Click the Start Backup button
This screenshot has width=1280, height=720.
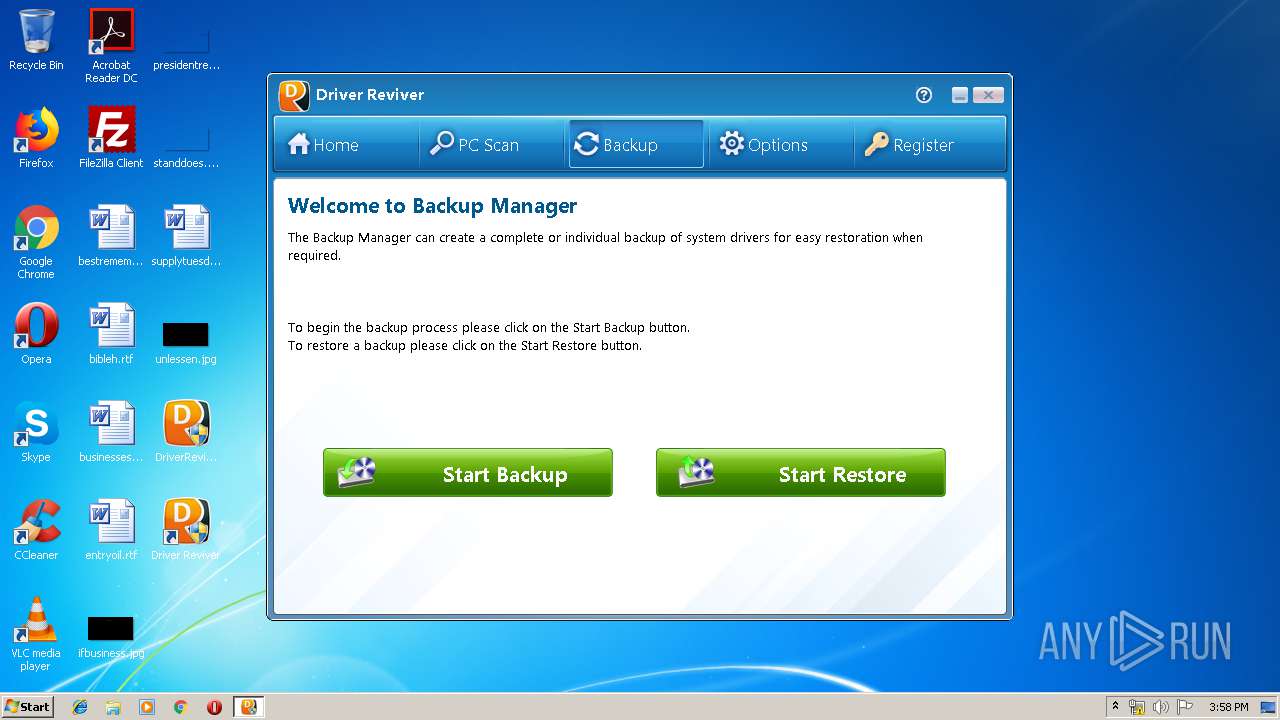coord(467,473)
